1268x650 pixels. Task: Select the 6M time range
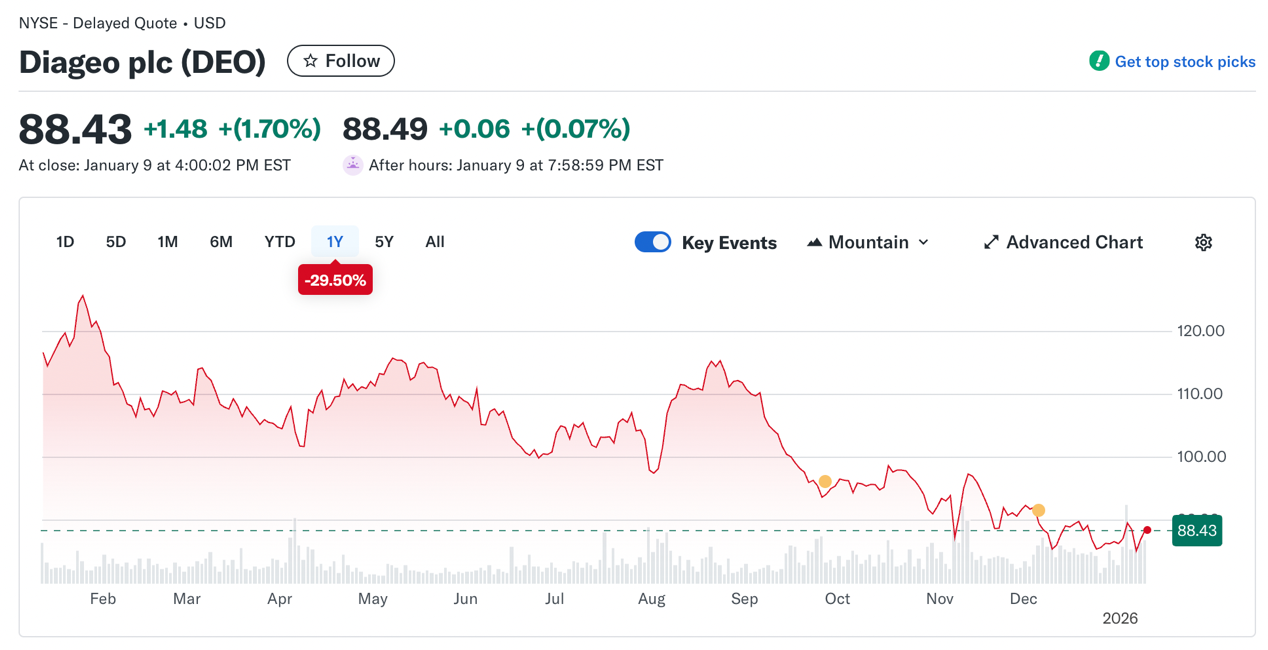pyautogui.click(x=221, y=242)
